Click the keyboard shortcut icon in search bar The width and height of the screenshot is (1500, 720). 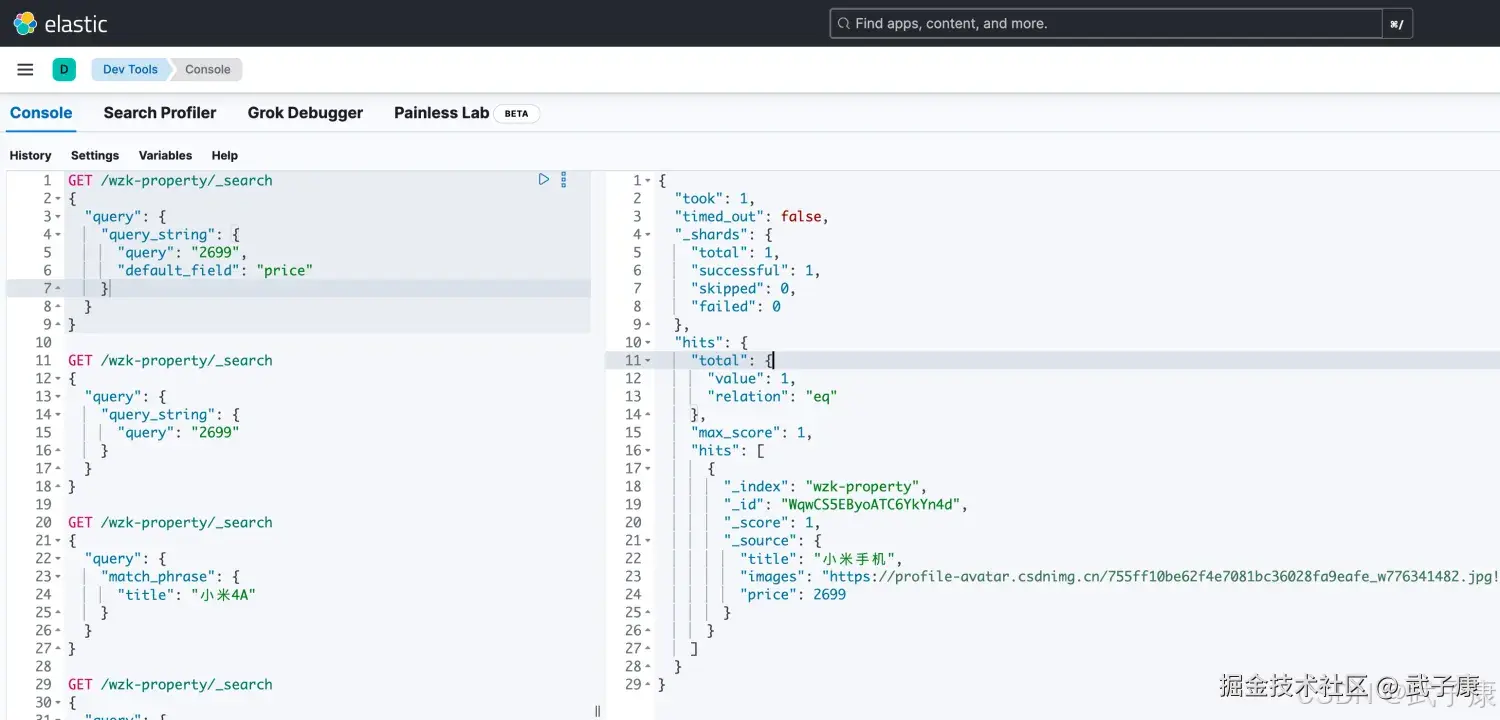(x=1396, y=23)
